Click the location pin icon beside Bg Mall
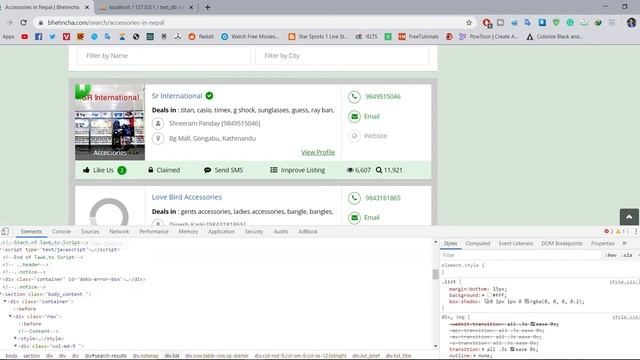640x360 pixels. tap(158, 138)
